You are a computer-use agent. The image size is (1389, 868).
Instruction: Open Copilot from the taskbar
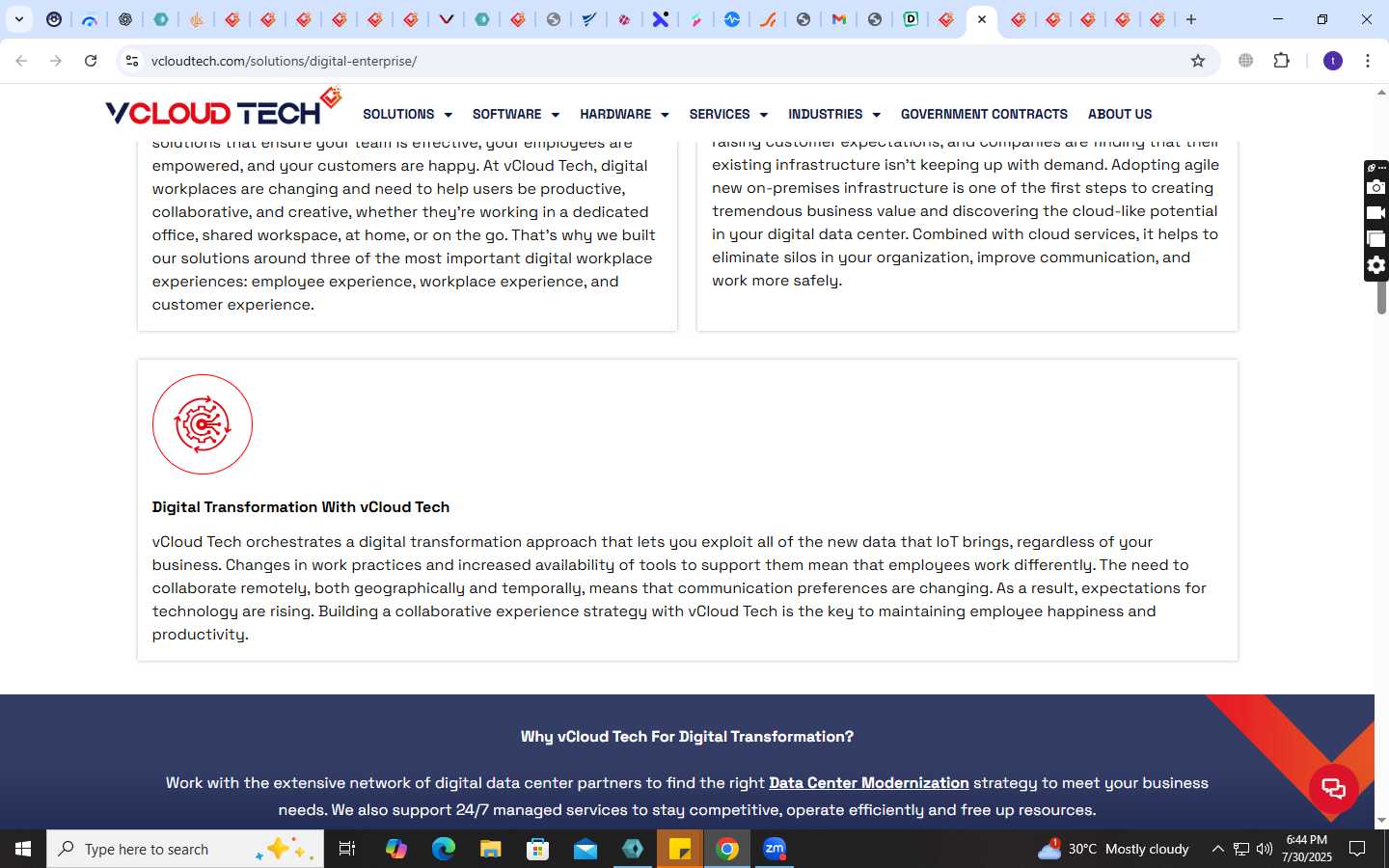[x=396, y=849]
